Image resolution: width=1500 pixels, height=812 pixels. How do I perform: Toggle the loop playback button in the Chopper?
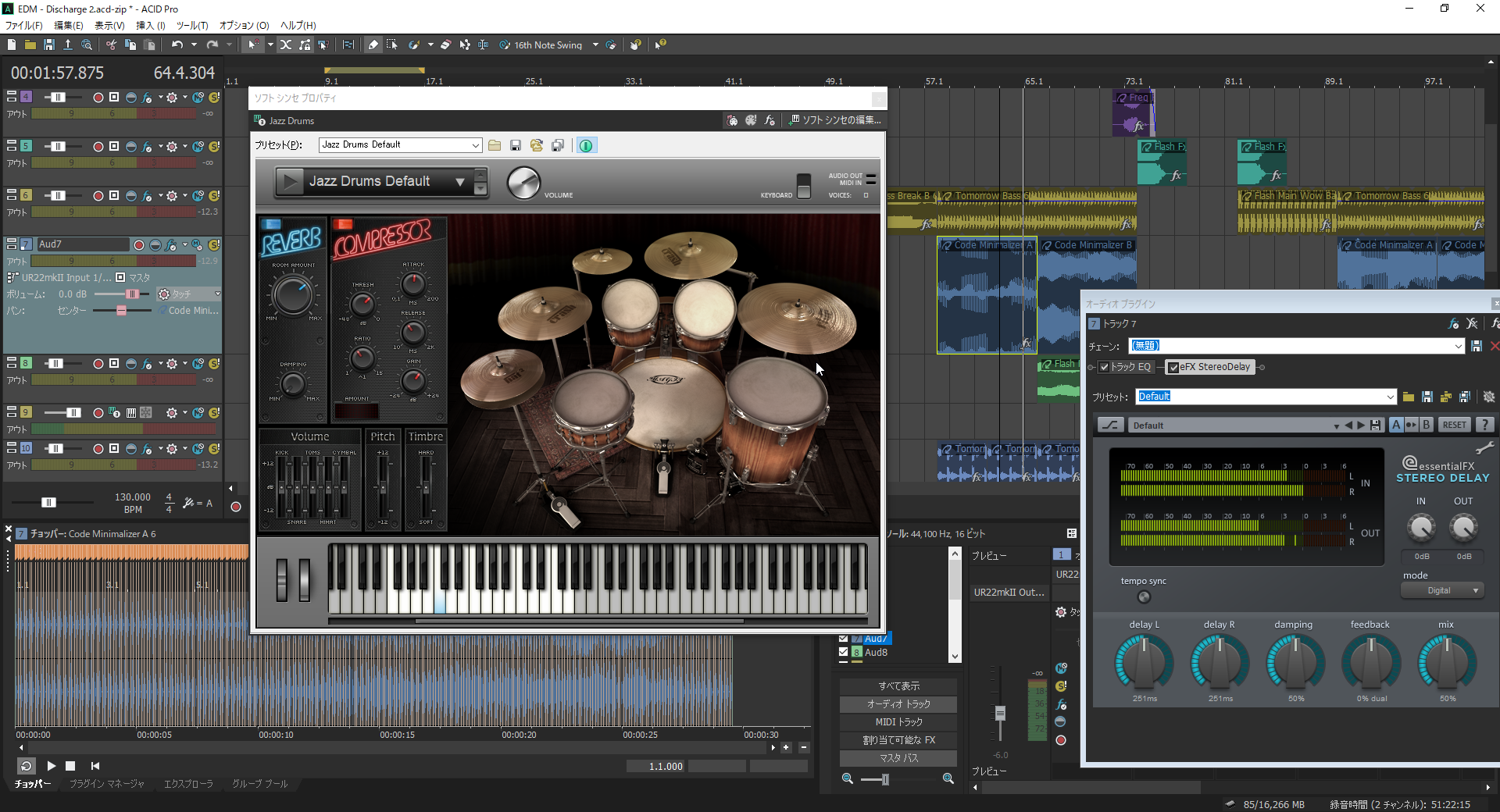[x=26, y=766]
